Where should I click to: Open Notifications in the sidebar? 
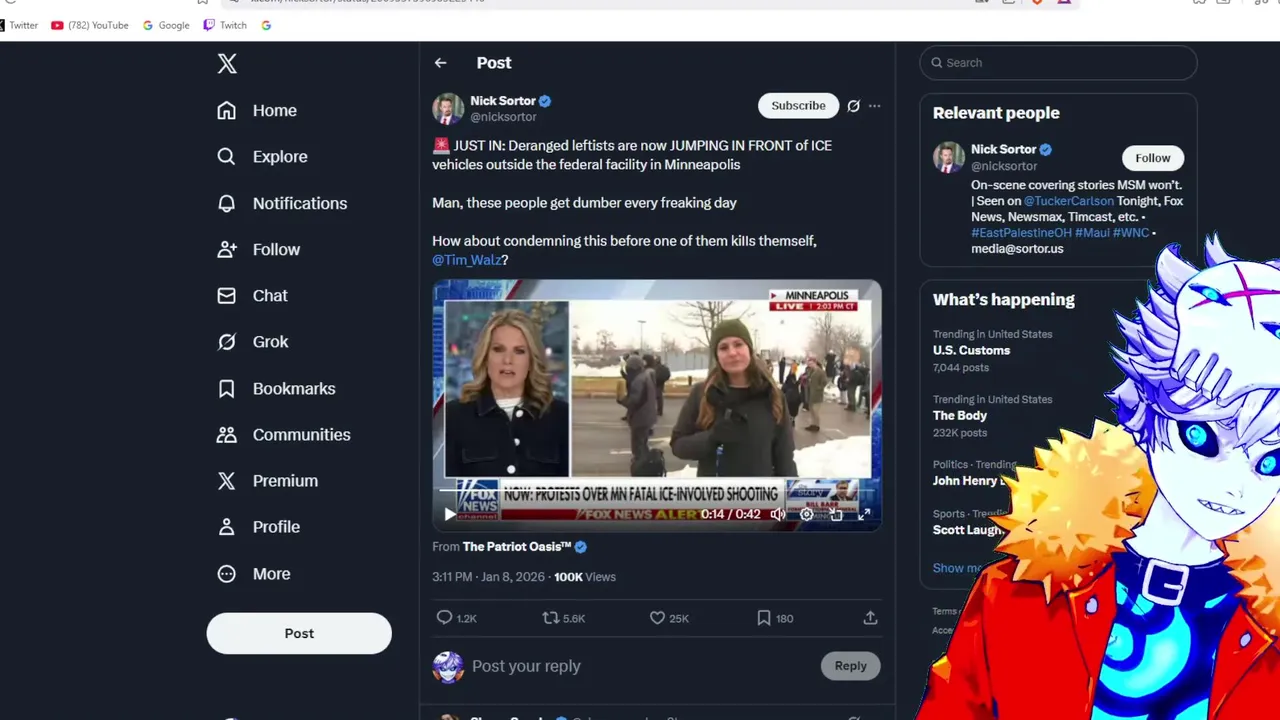282,203
